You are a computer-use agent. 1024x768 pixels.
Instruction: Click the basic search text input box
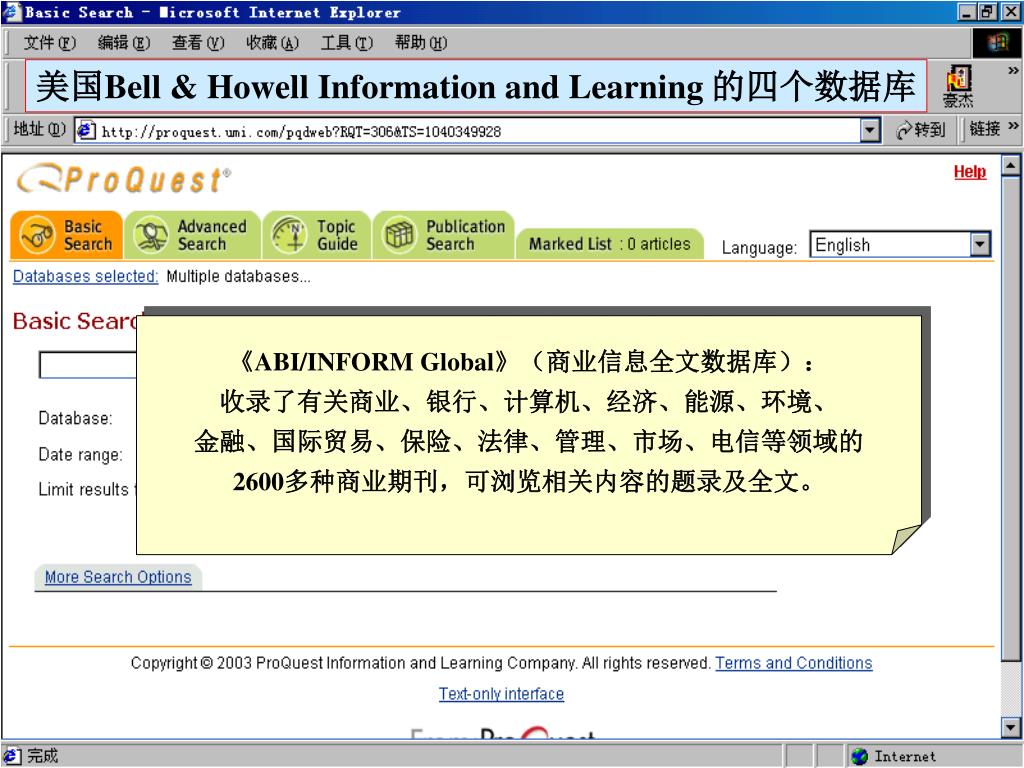click(x=88, y=365)
